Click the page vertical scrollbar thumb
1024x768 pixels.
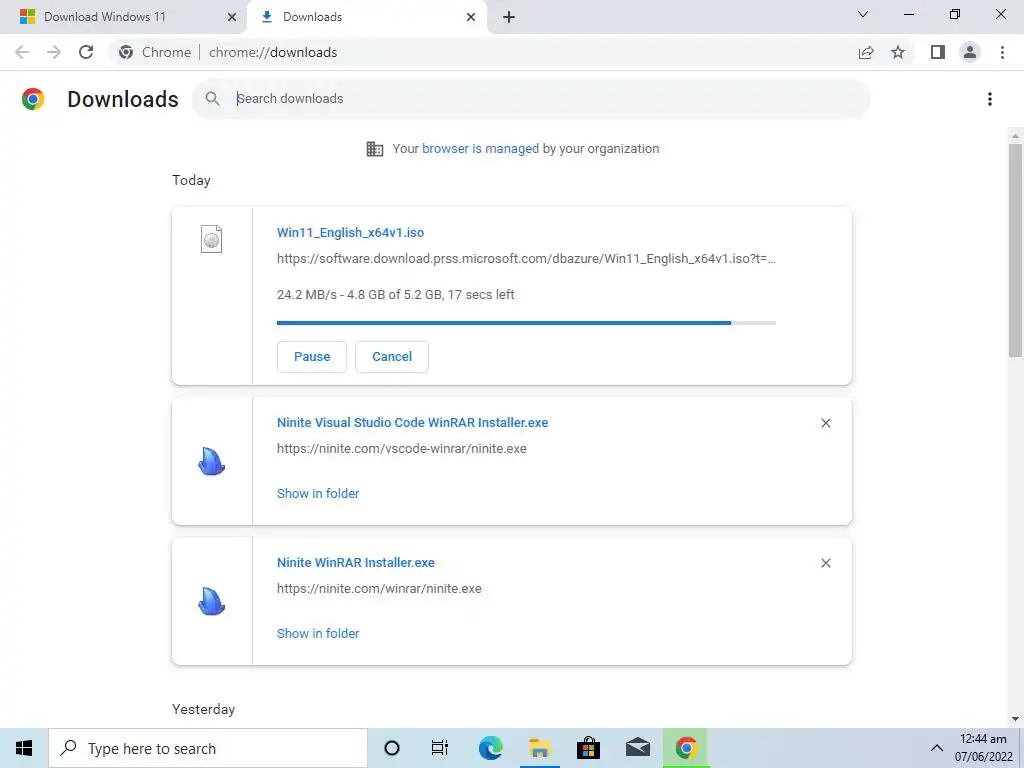1015,251
